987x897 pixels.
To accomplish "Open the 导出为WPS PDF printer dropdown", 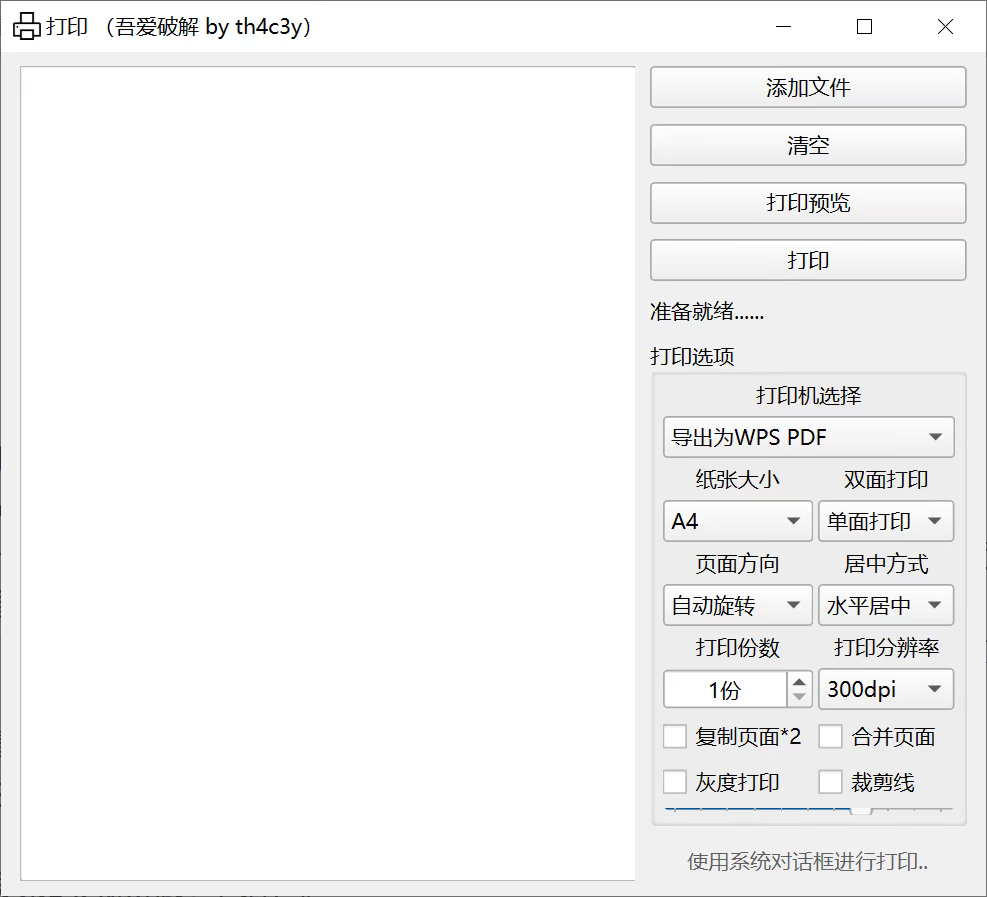I will point(807,437).
